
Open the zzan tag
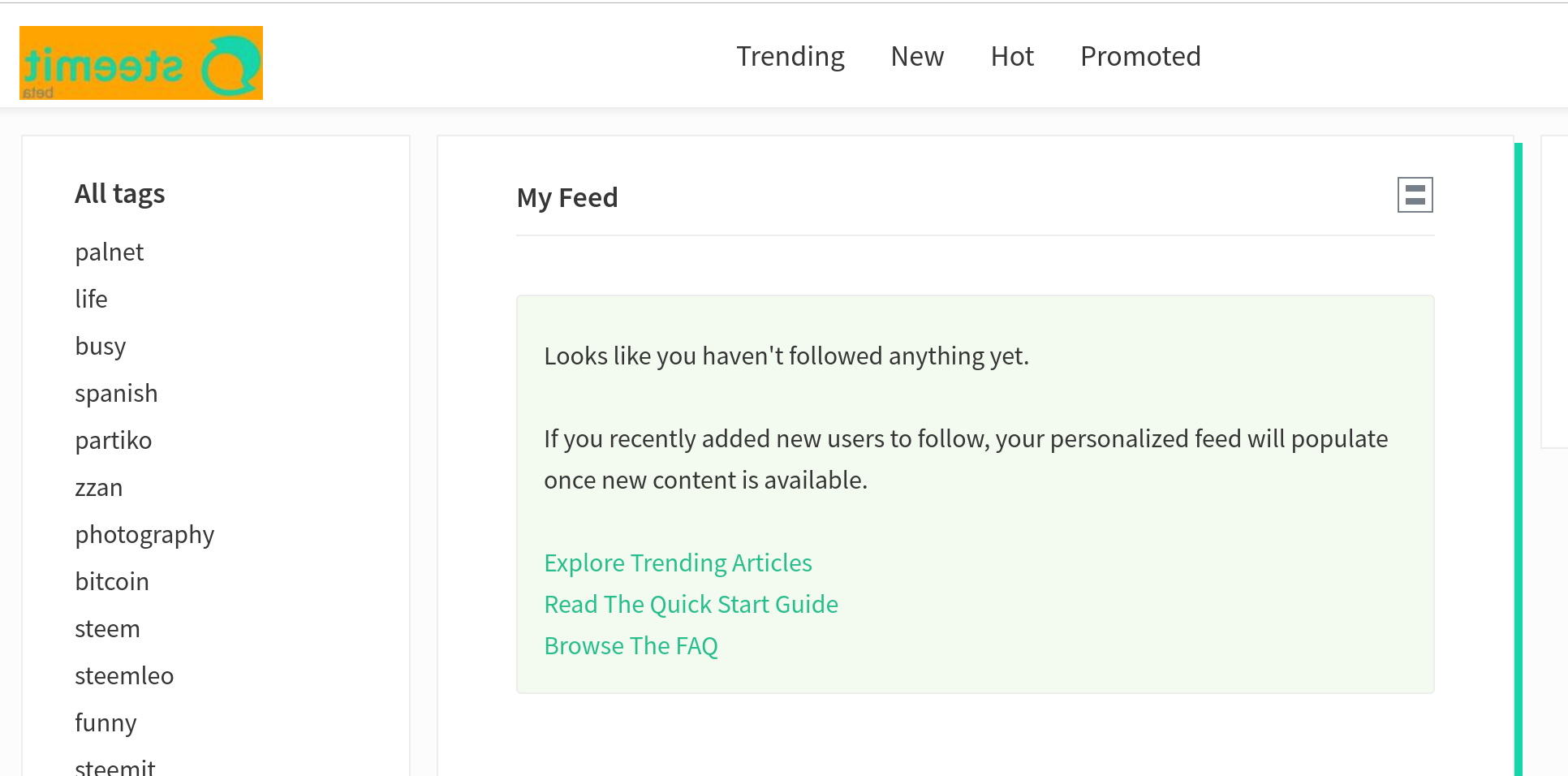click(98, 487)
